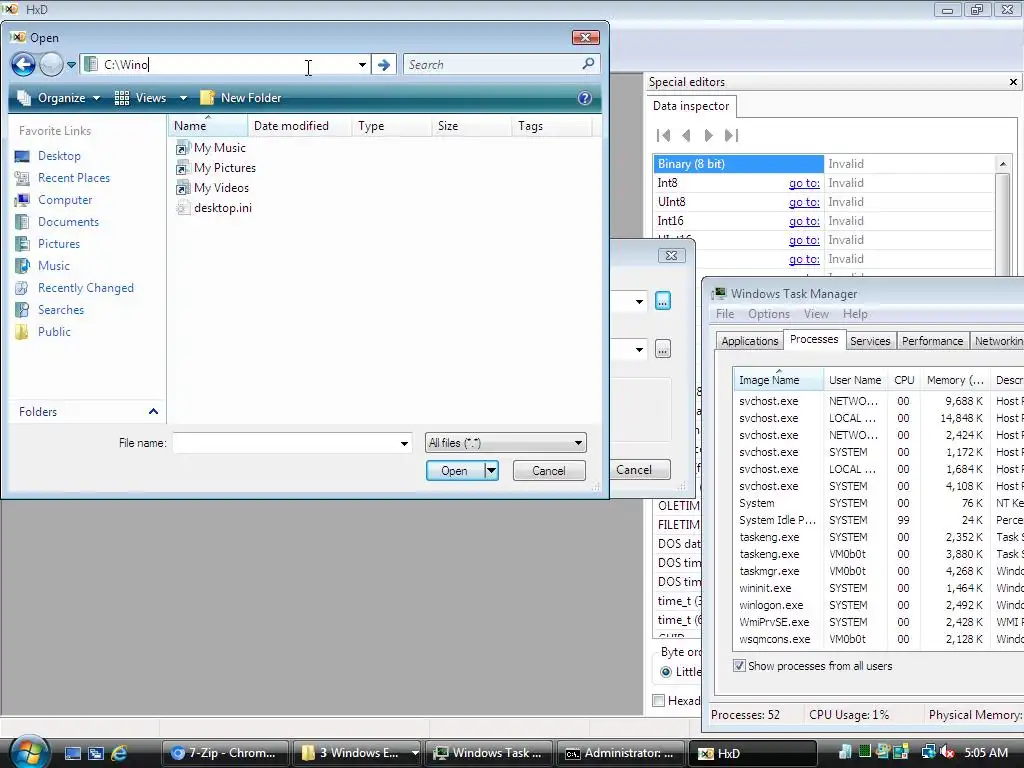The image size is (1024, 768).
Task: Open recent pages dropdown next to navigation arrows
Action: 71,65
